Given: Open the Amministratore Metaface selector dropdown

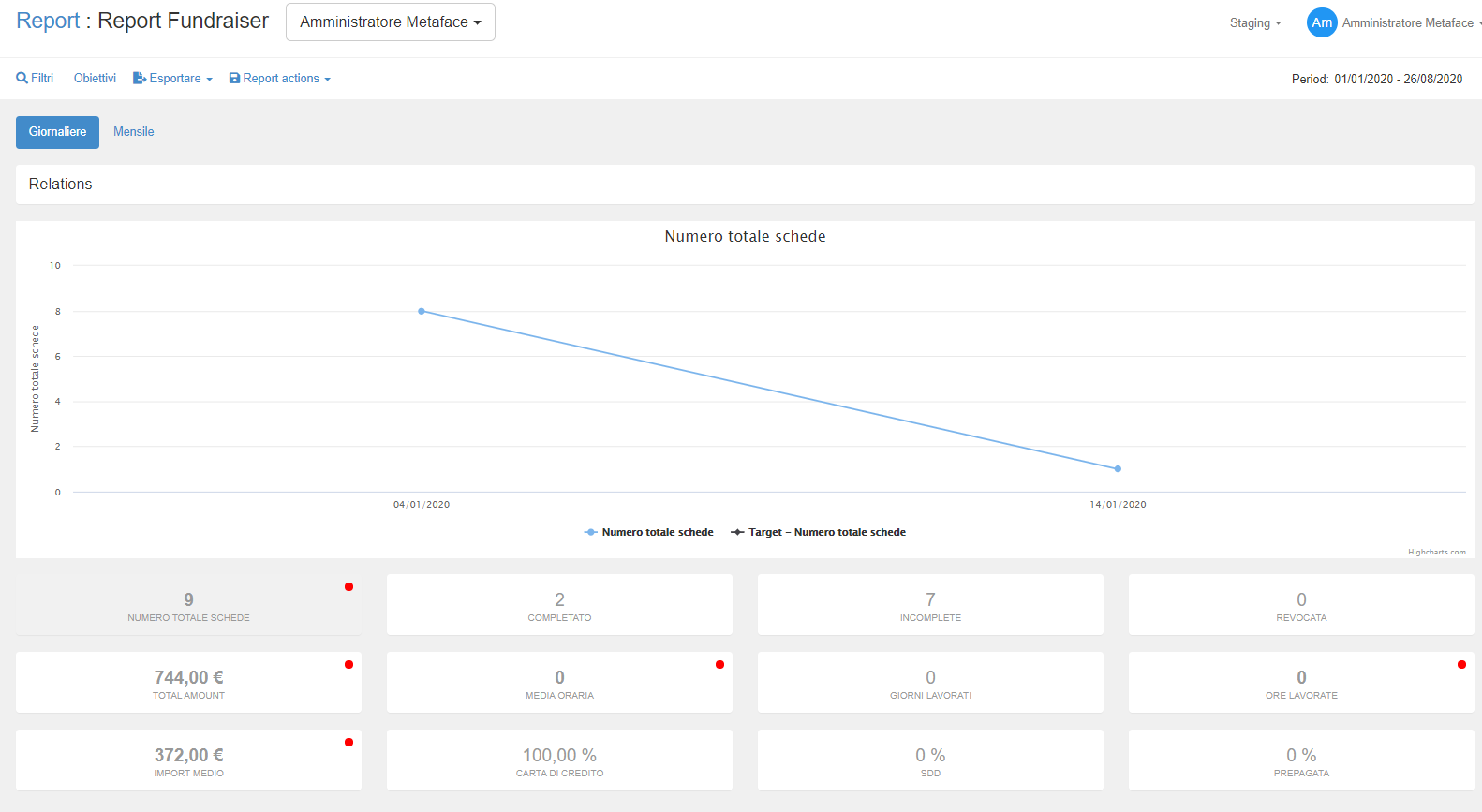Looking at the screenshot, I should [x=390, y=22].
